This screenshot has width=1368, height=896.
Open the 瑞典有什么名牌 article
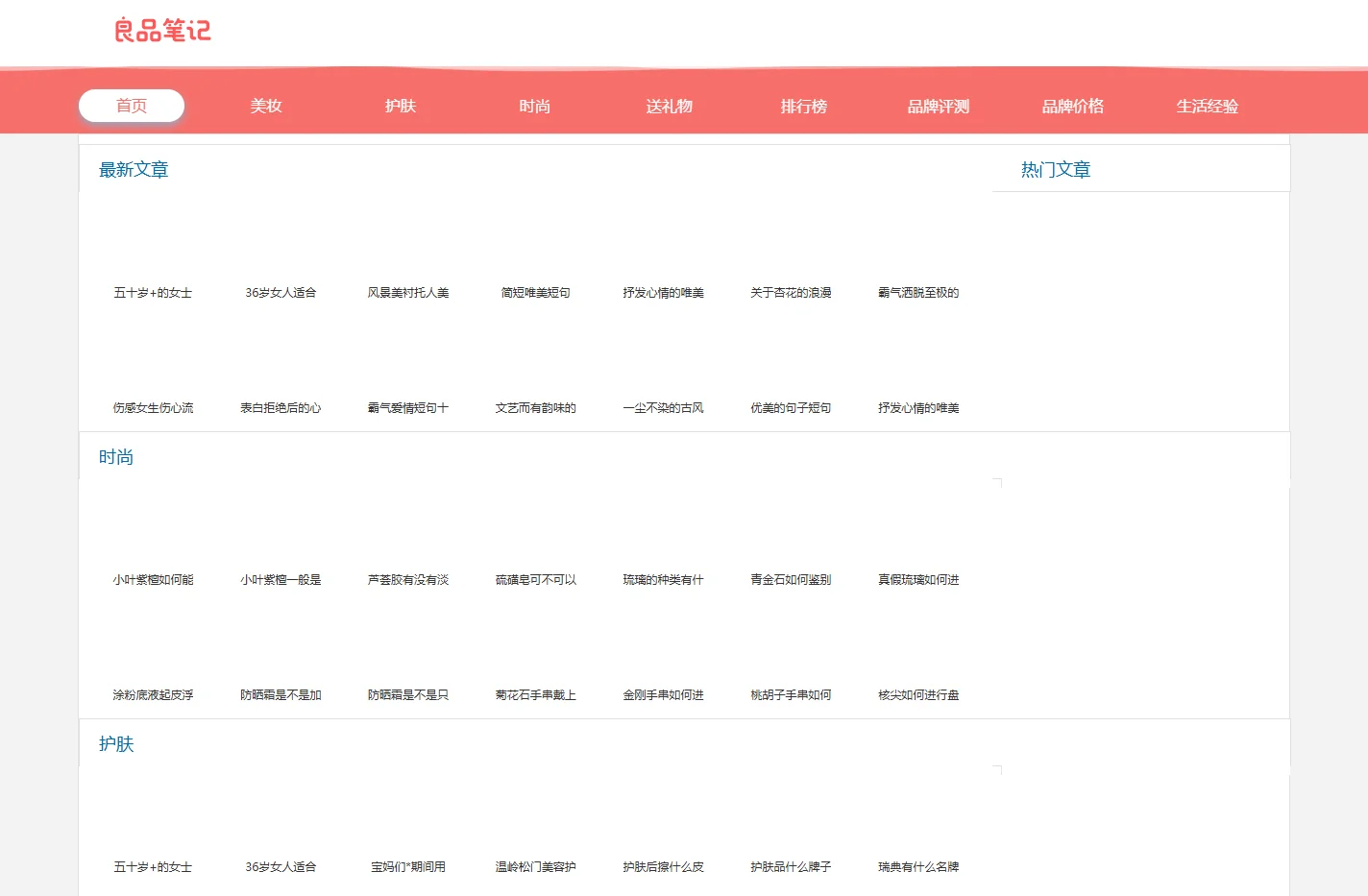(x=919, y=867)
